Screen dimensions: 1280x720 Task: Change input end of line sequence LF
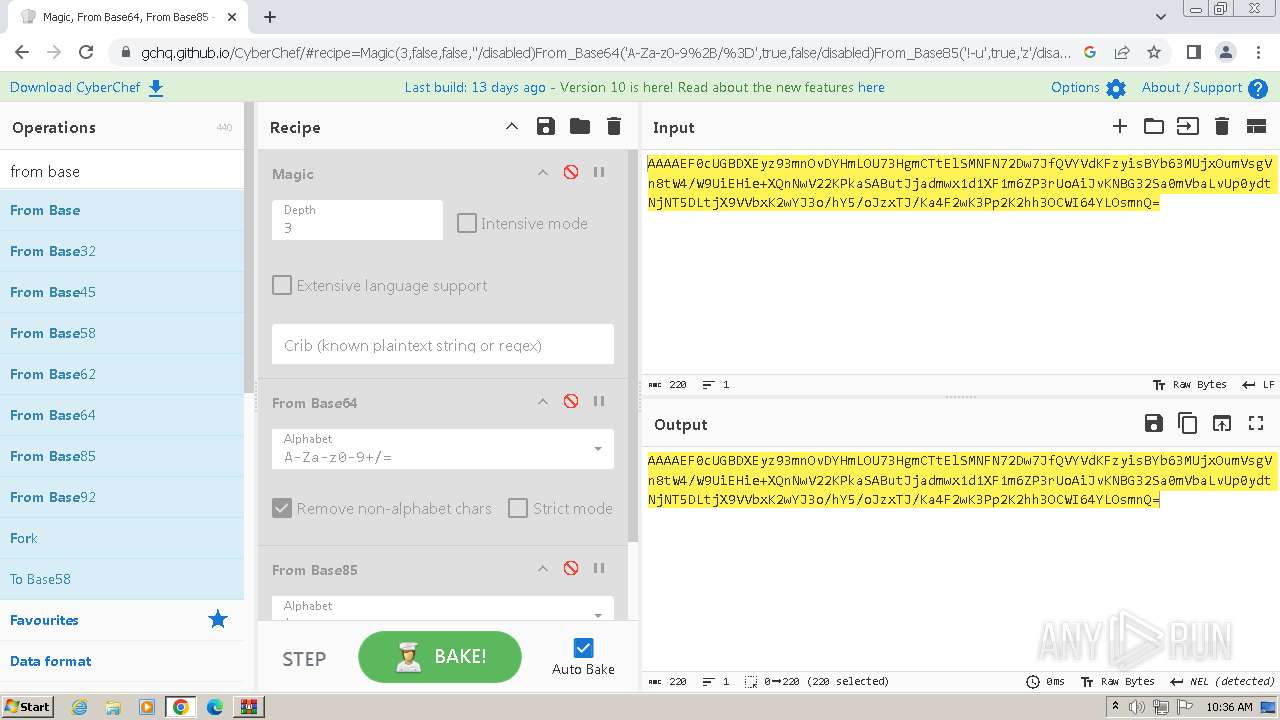[x=1258, y=384]
